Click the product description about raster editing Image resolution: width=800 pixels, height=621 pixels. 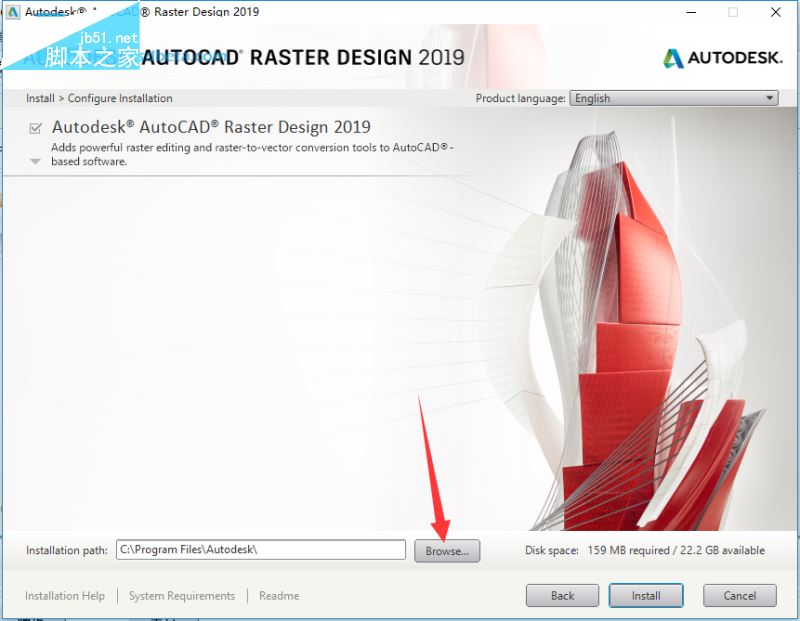(x=253, y=154)
